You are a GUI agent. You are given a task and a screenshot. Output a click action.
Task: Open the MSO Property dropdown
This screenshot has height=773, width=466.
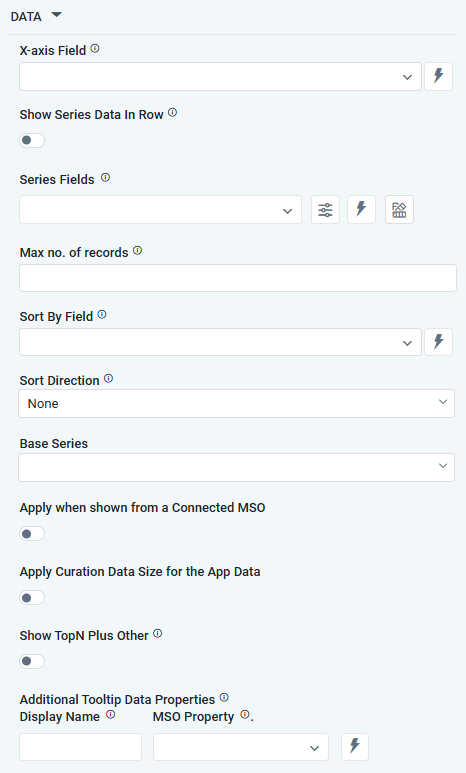(241, 747)
